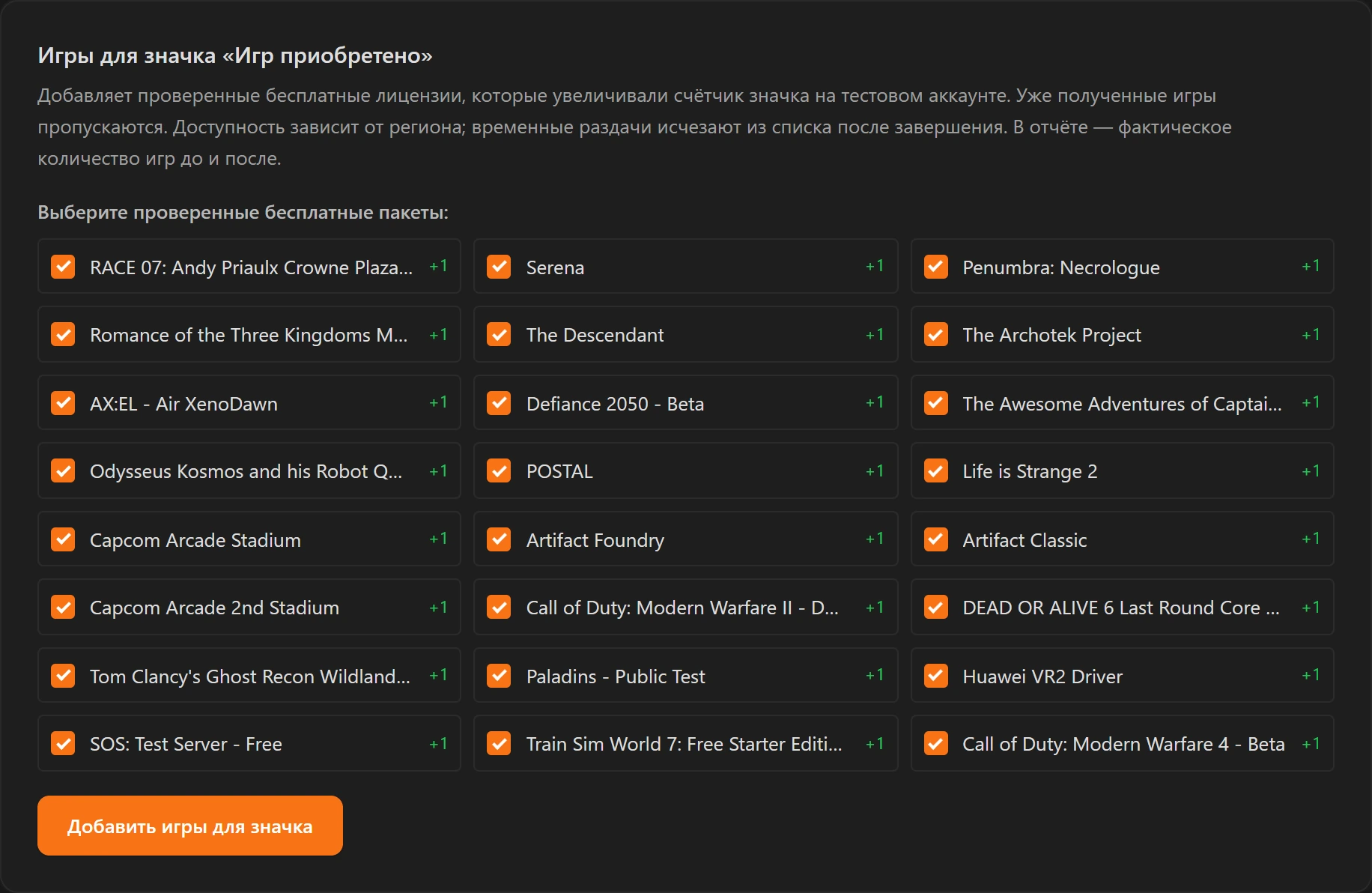Image resolution: width=1372 pixels, height=893 pixels.
Task: Click the Huawei VR2 Driver label
Action: pyautogui.click(x=1042, y=676)
